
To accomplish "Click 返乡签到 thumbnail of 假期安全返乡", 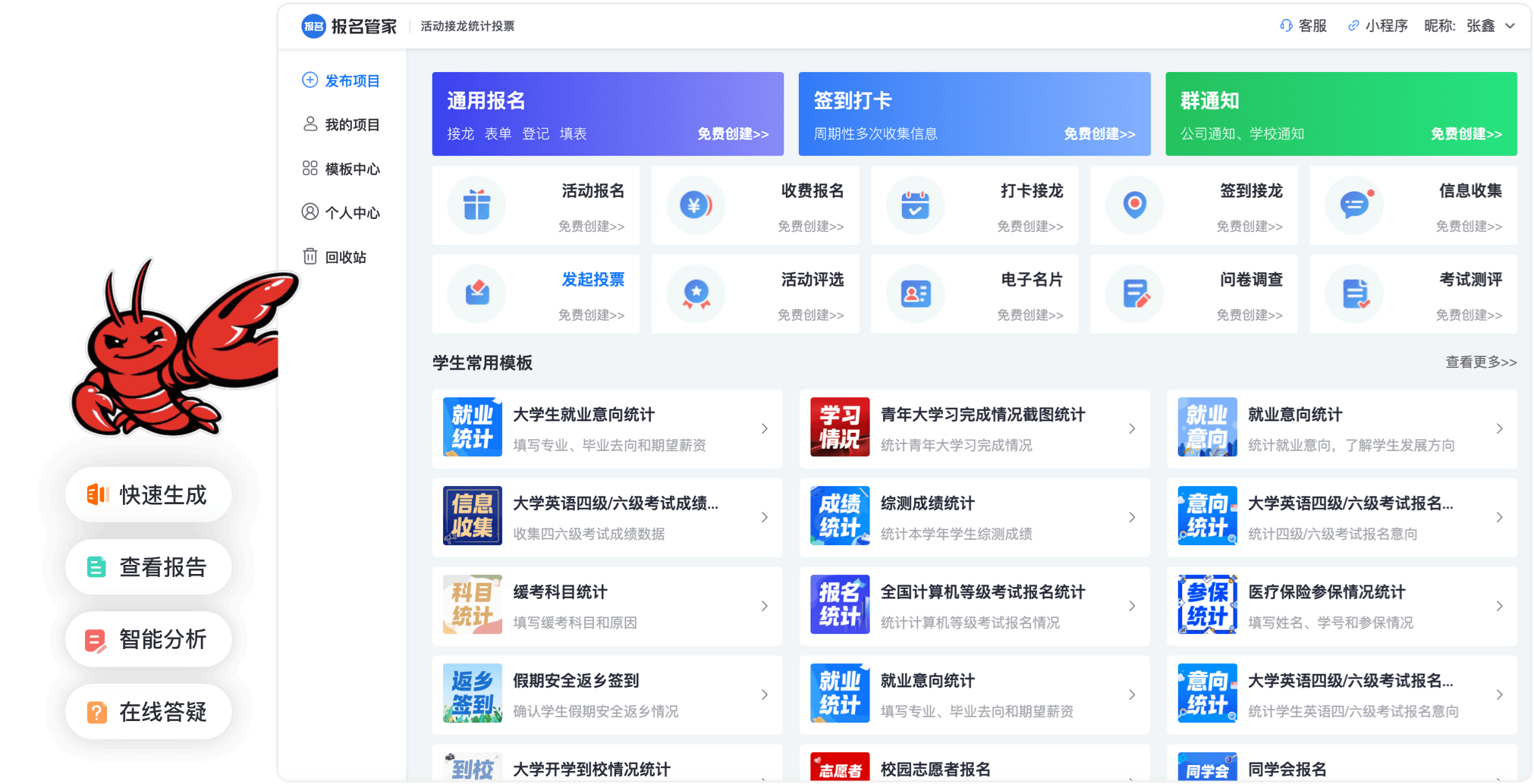I will pyautogui.click(x=473, y=693).
